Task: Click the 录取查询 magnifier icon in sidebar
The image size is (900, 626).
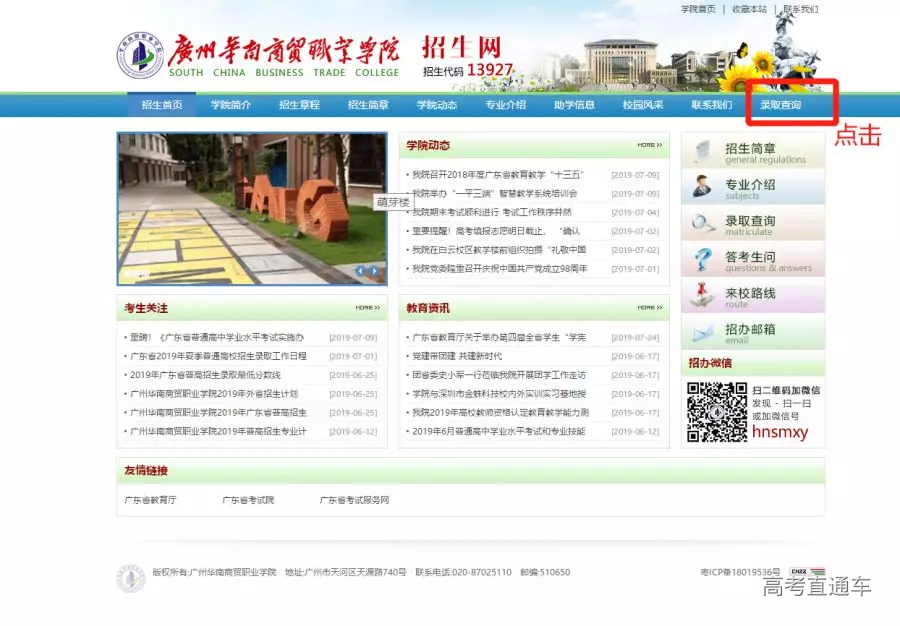Action: [x=703, y=223]
